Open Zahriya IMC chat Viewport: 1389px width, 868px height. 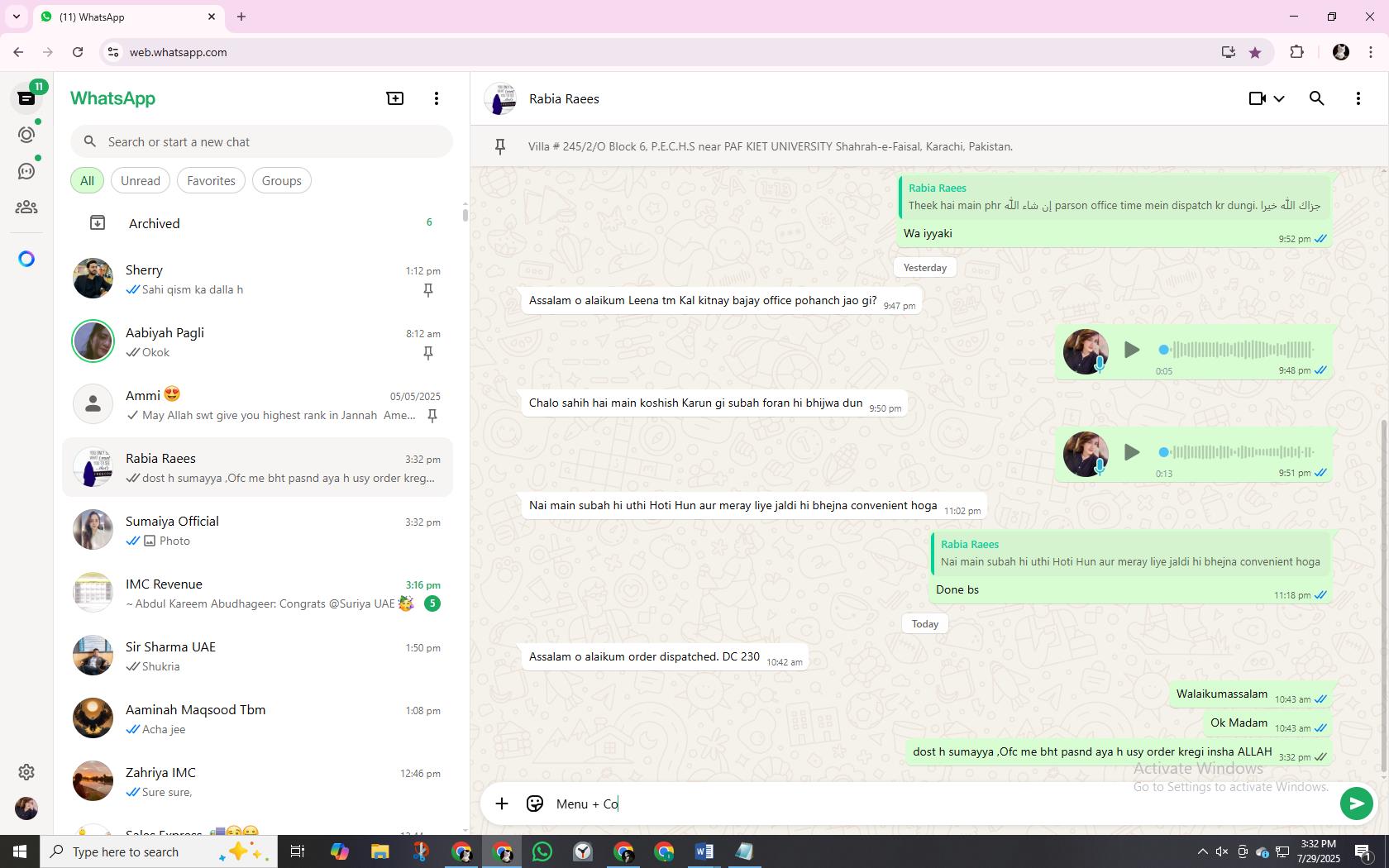[x=258, y=782]
